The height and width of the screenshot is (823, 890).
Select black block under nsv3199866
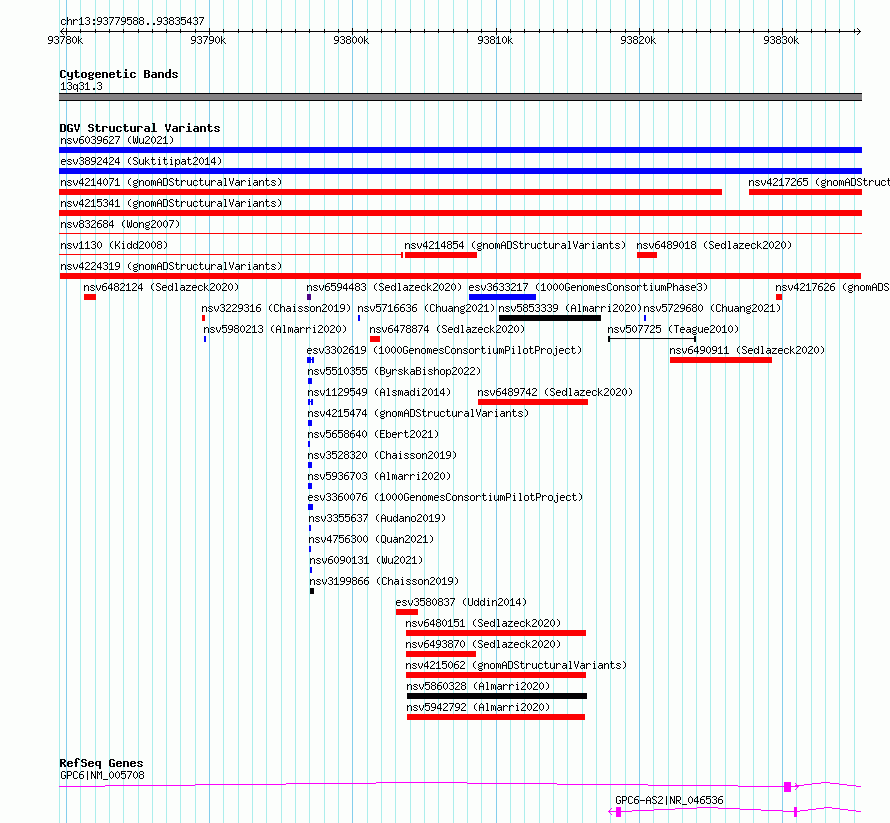[x=312, y=591]
